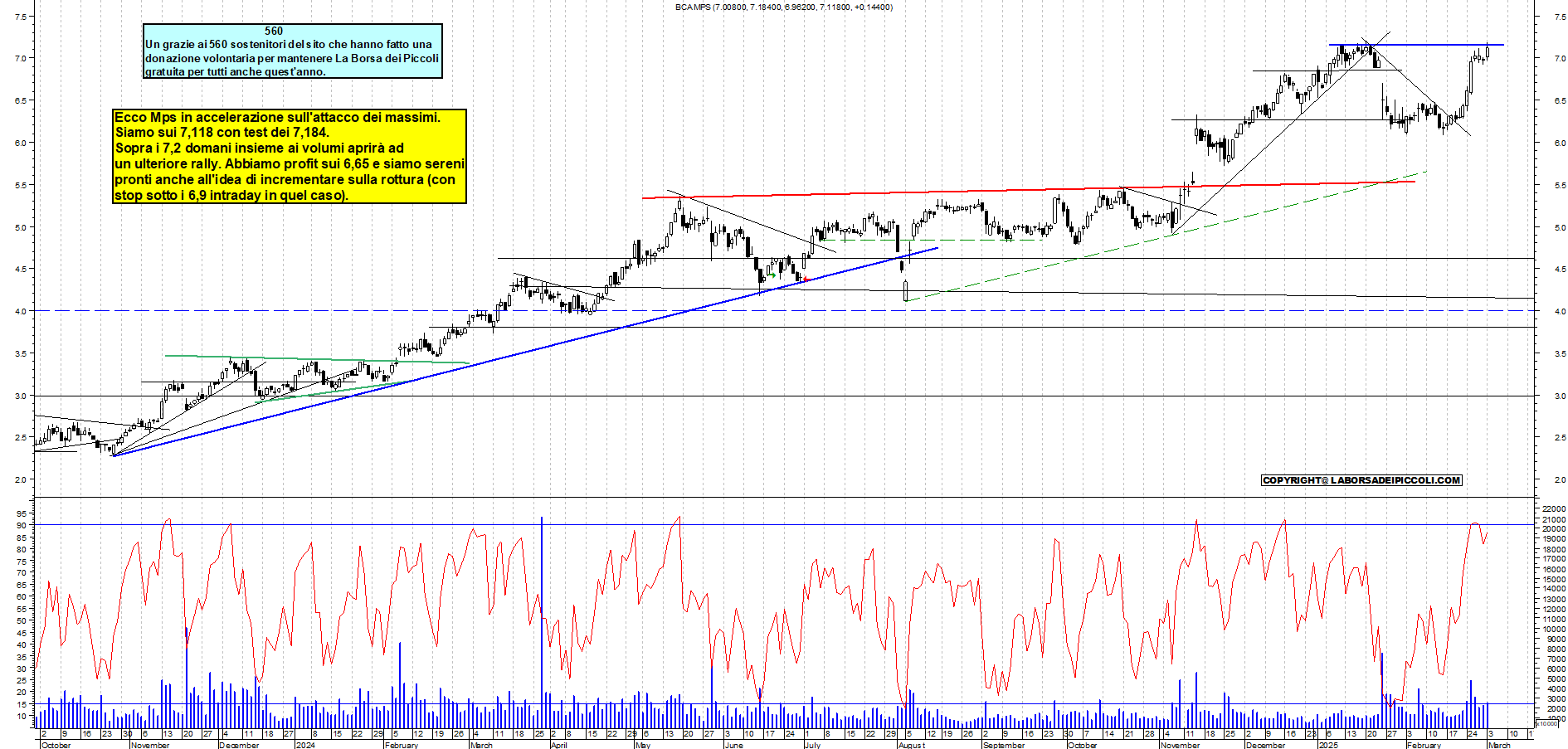Click the yellow 'Ecco Mps in accelerazione' comment box
The height and width of the screenshot is (749, 1568).
(290, 156)
